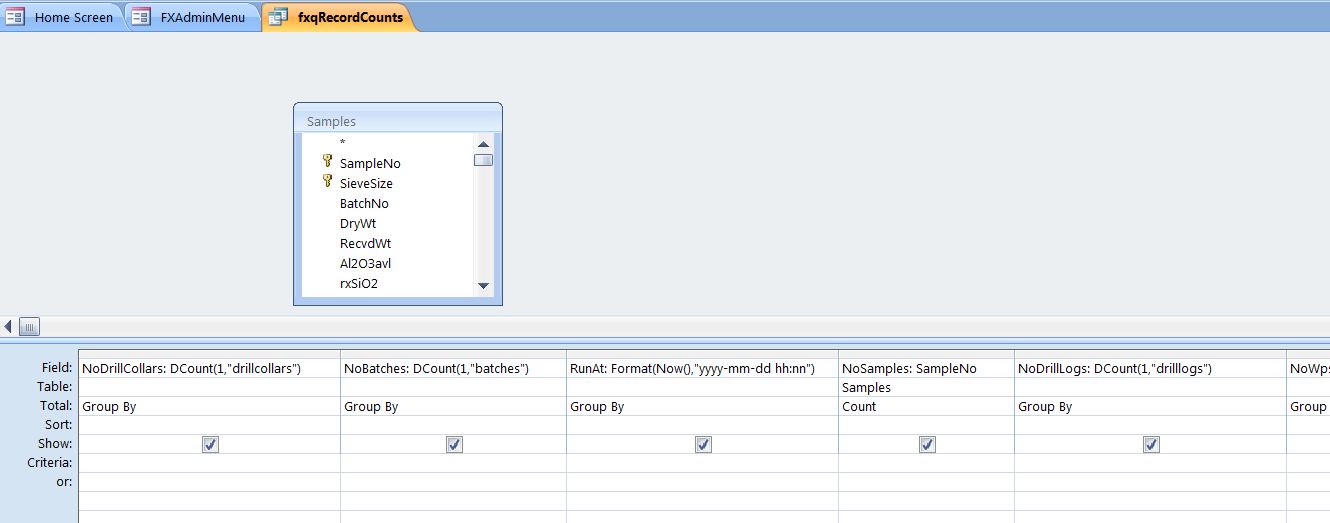Select the NoDrillCollars column selector bar
1330x523 pixels.
pos(209,354)
